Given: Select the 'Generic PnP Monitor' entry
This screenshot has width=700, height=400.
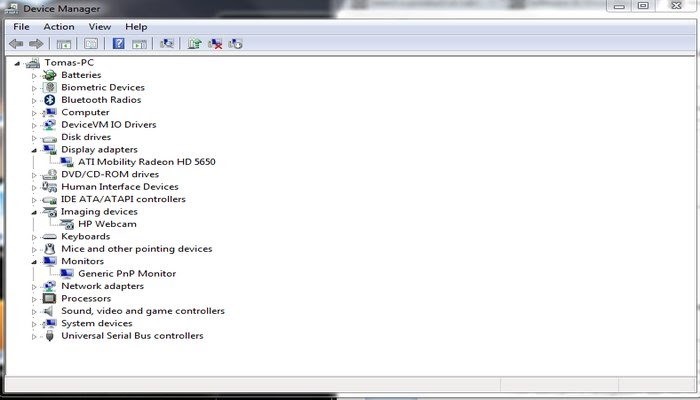Looking at the screenshot, I should click(x=127, y=274).
